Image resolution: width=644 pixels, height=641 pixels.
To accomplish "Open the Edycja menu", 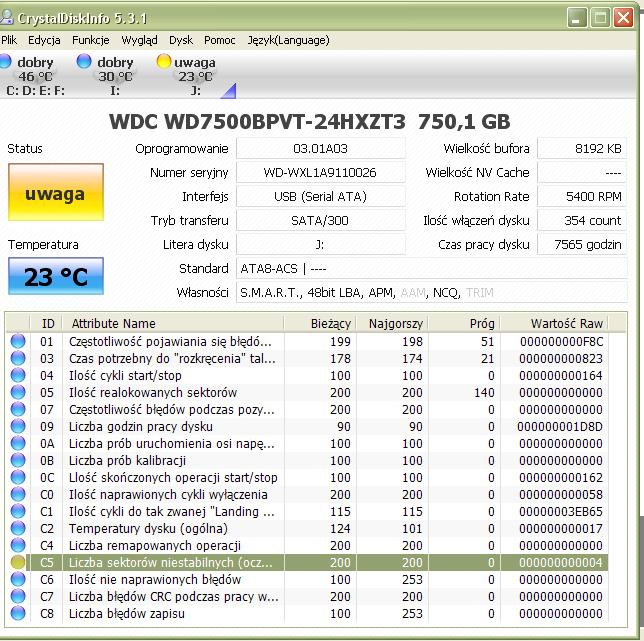I will 44,40.
